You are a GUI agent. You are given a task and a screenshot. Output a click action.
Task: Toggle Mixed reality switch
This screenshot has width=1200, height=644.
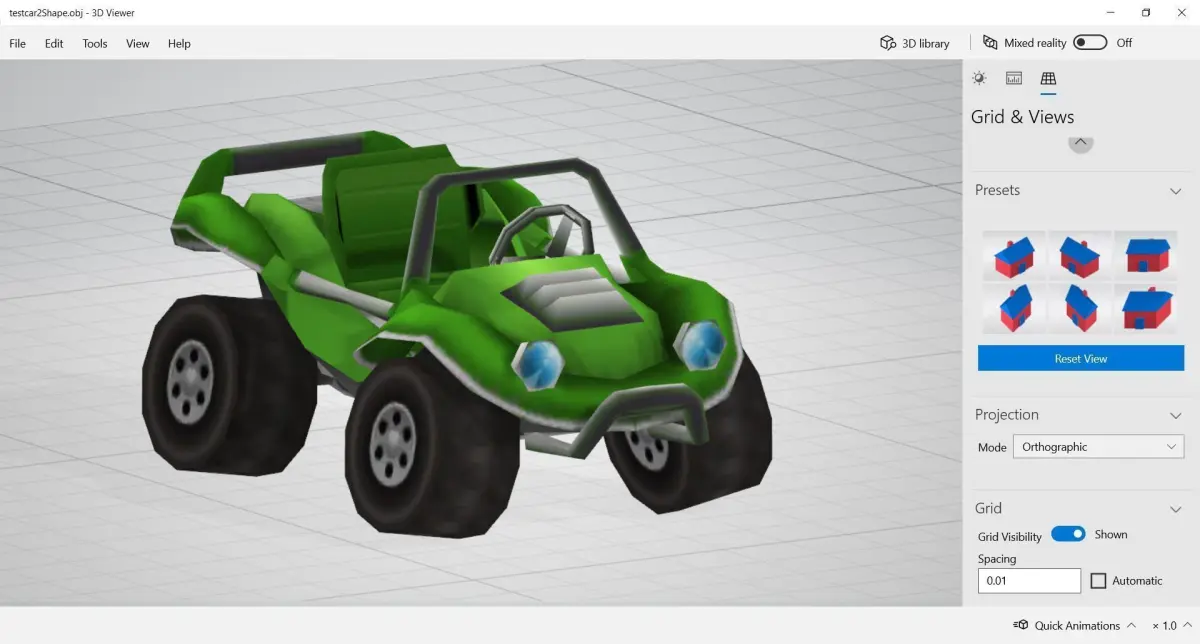pos(1090,42)
